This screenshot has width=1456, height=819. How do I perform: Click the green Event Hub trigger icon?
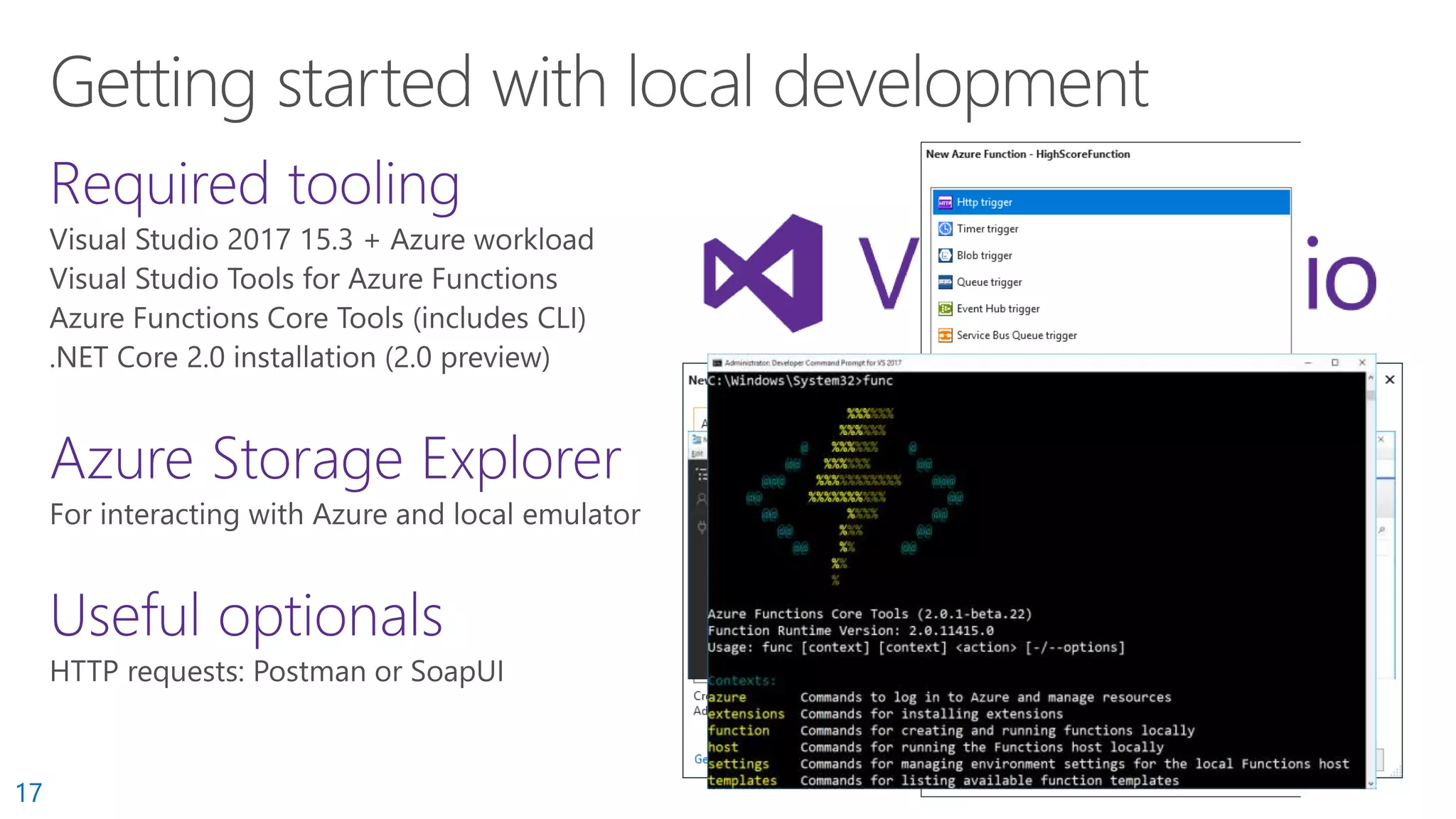point(945,309)
